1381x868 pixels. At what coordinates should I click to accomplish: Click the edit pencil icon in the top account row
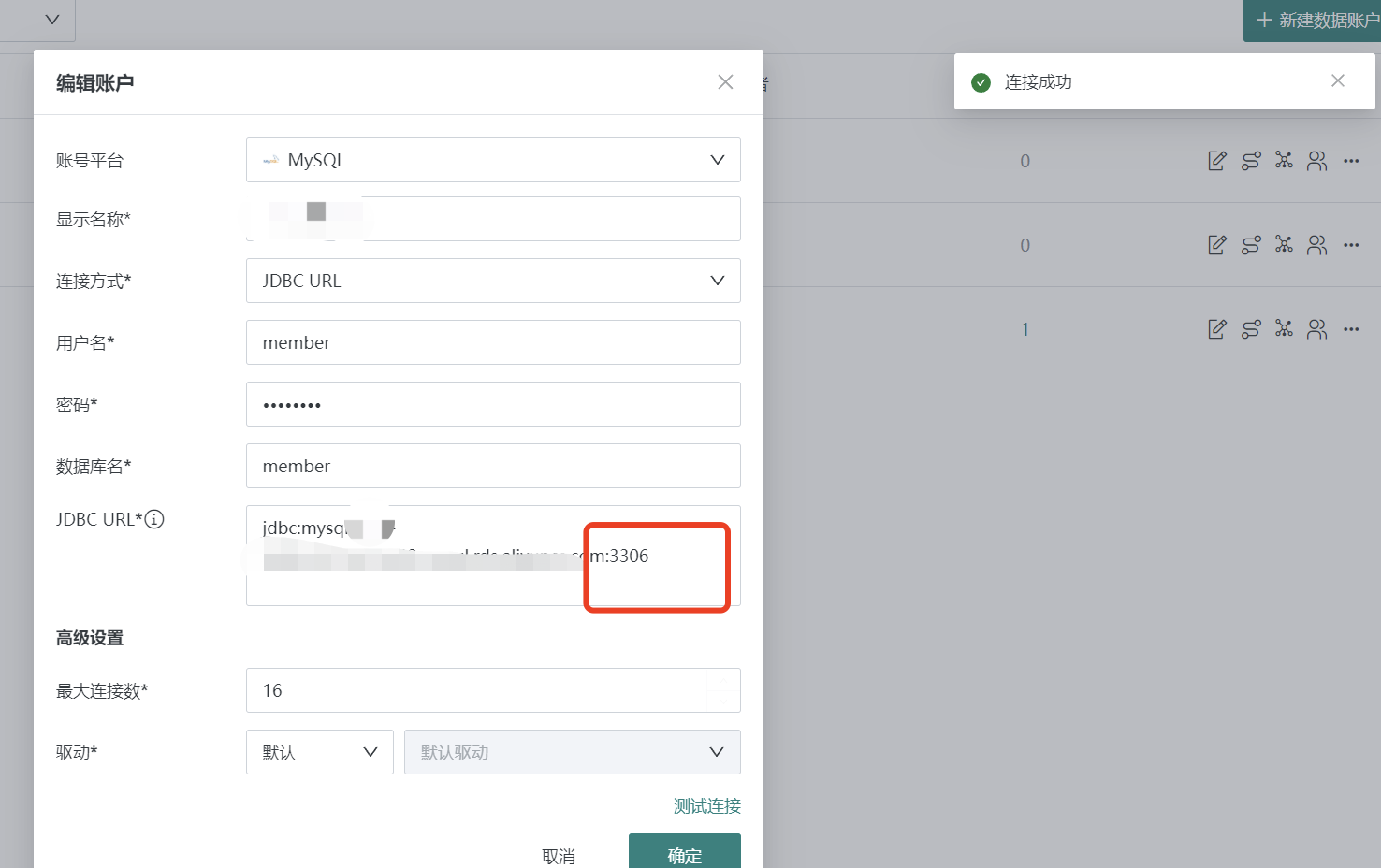[x=1216, y=161]
